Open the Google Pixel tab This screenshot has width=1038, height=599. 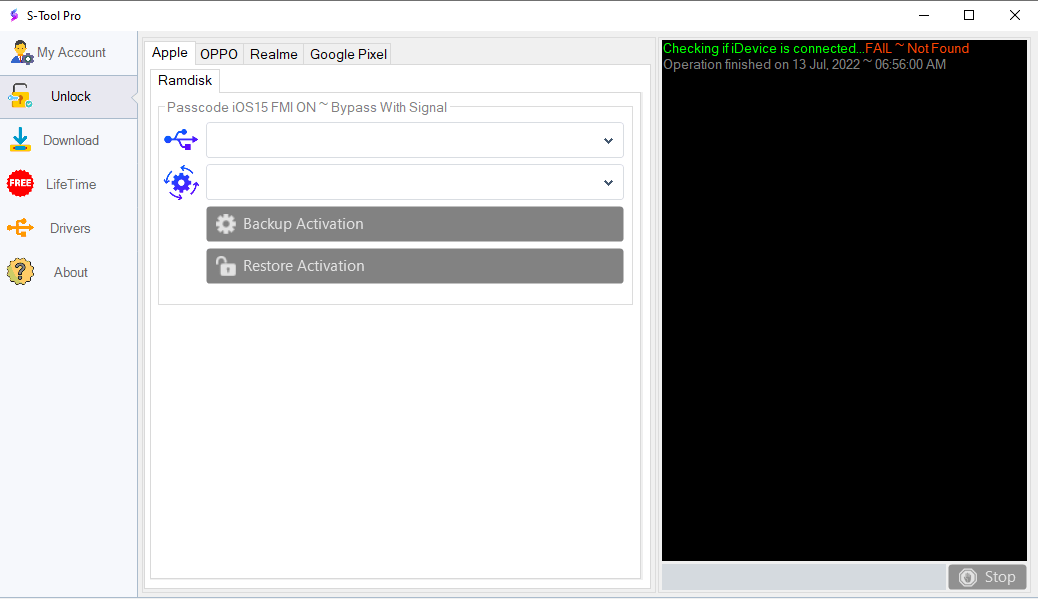[x=347, y=53]
